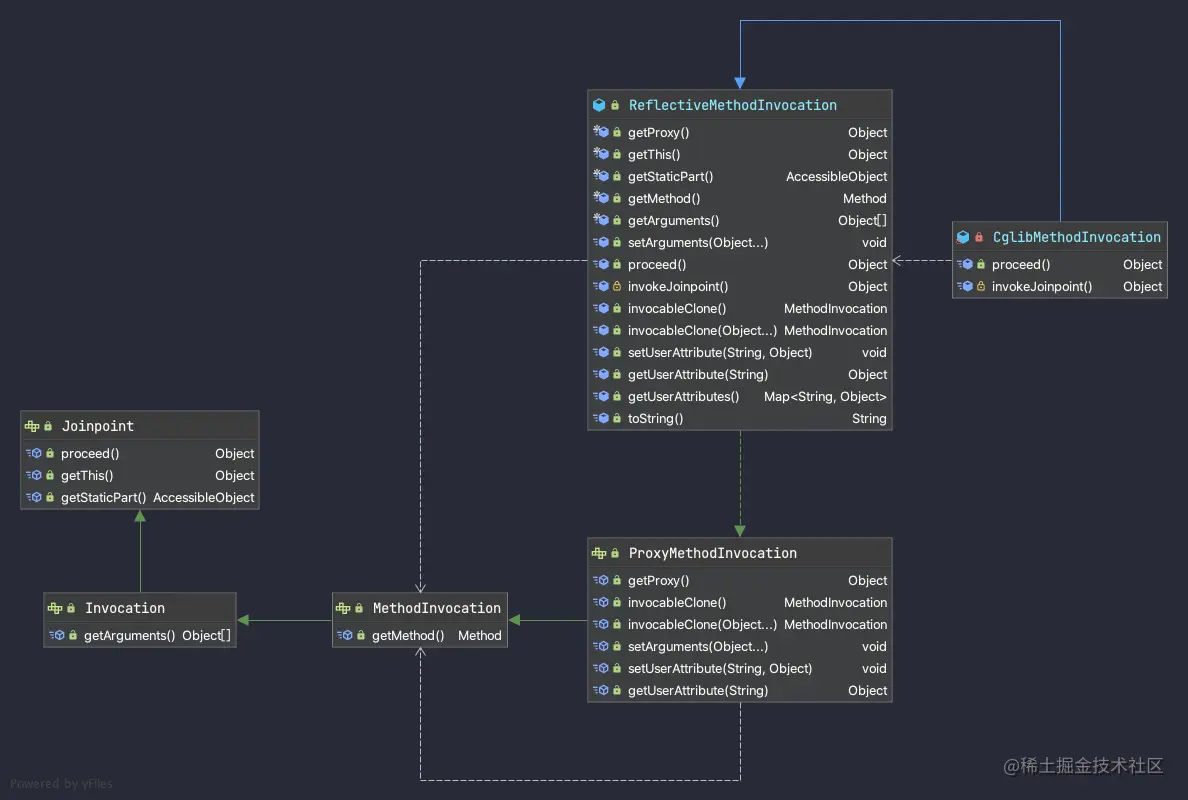
Task: Click invocableClone(Object...) in ReflectiveMethodInvocation
Action: pos(702,330)
